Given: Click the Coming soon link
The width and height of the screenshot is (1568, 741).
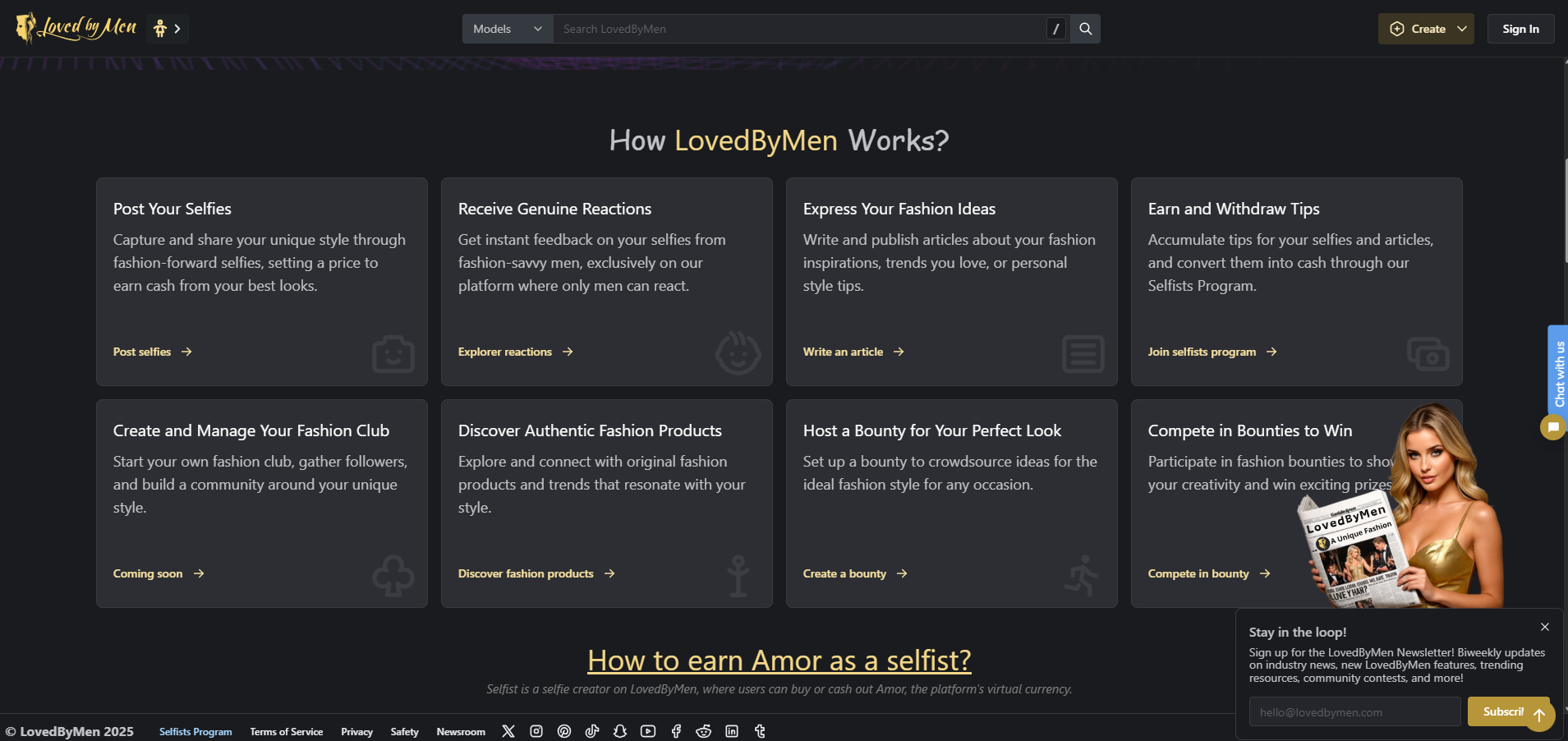Looking at the screenshot, I should pyautogui.click(x=158, y=573).
